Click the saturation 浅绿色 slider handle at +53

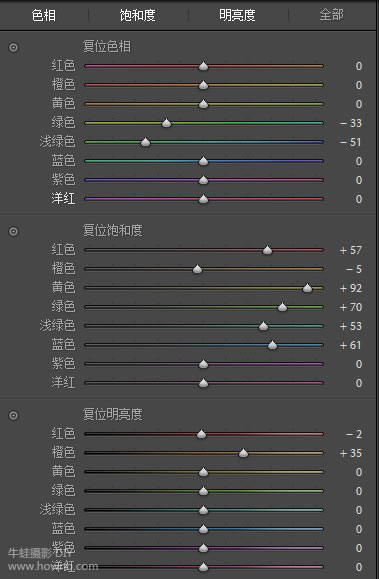point(263,326)
